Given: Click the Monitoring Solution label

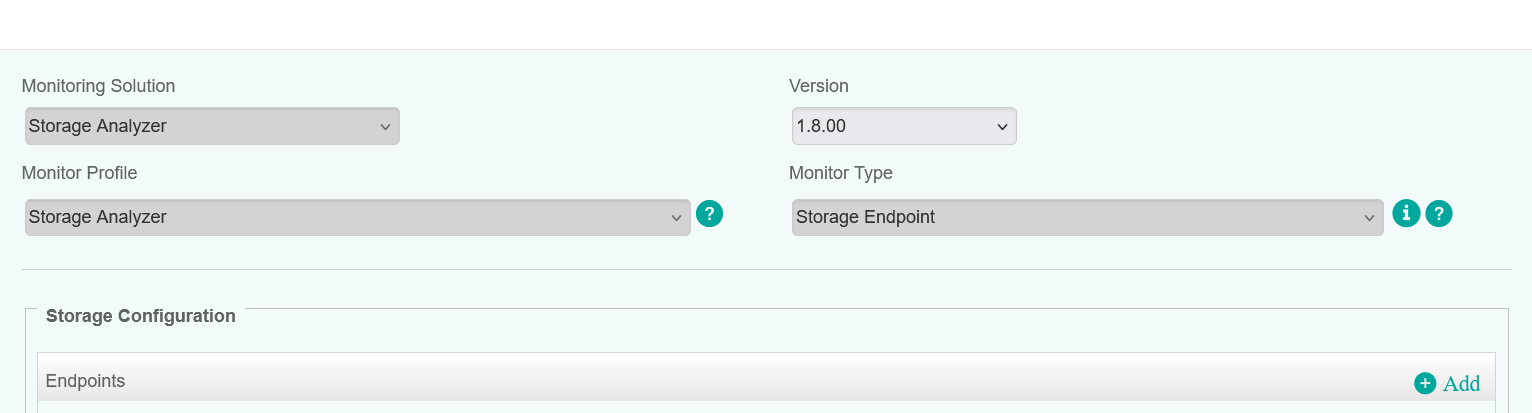Looking at the screenshot, I should [x=98, y=86].
